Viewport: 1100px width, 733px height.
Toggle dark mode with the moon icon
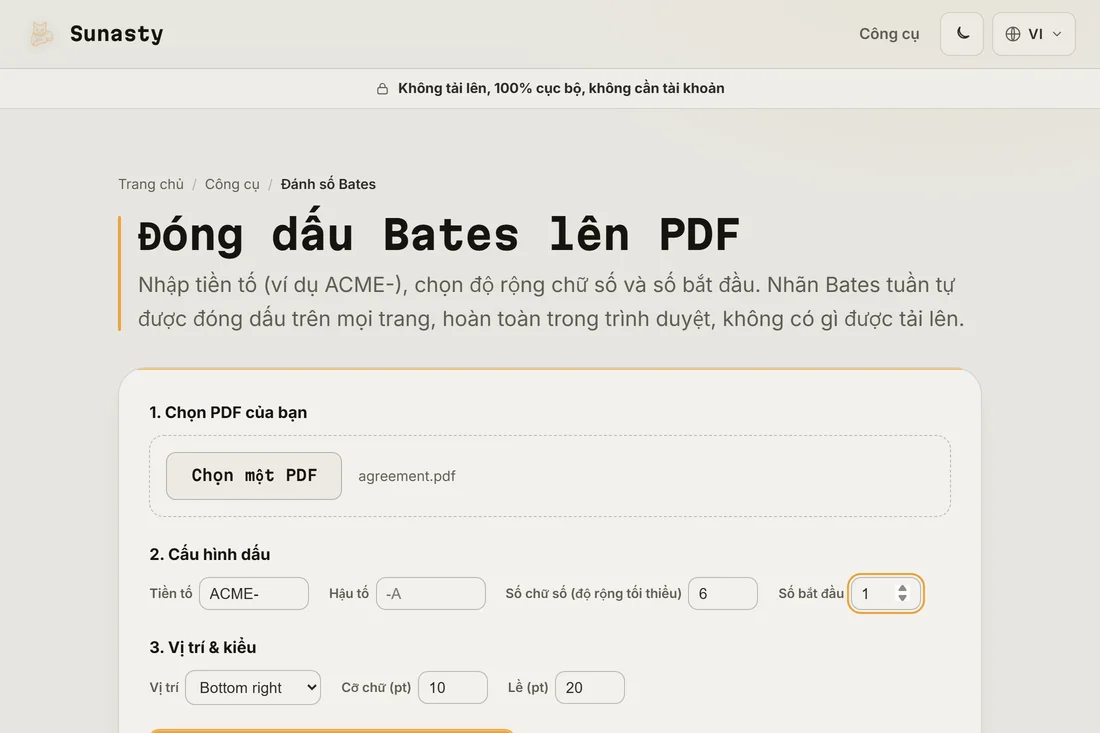962,34
